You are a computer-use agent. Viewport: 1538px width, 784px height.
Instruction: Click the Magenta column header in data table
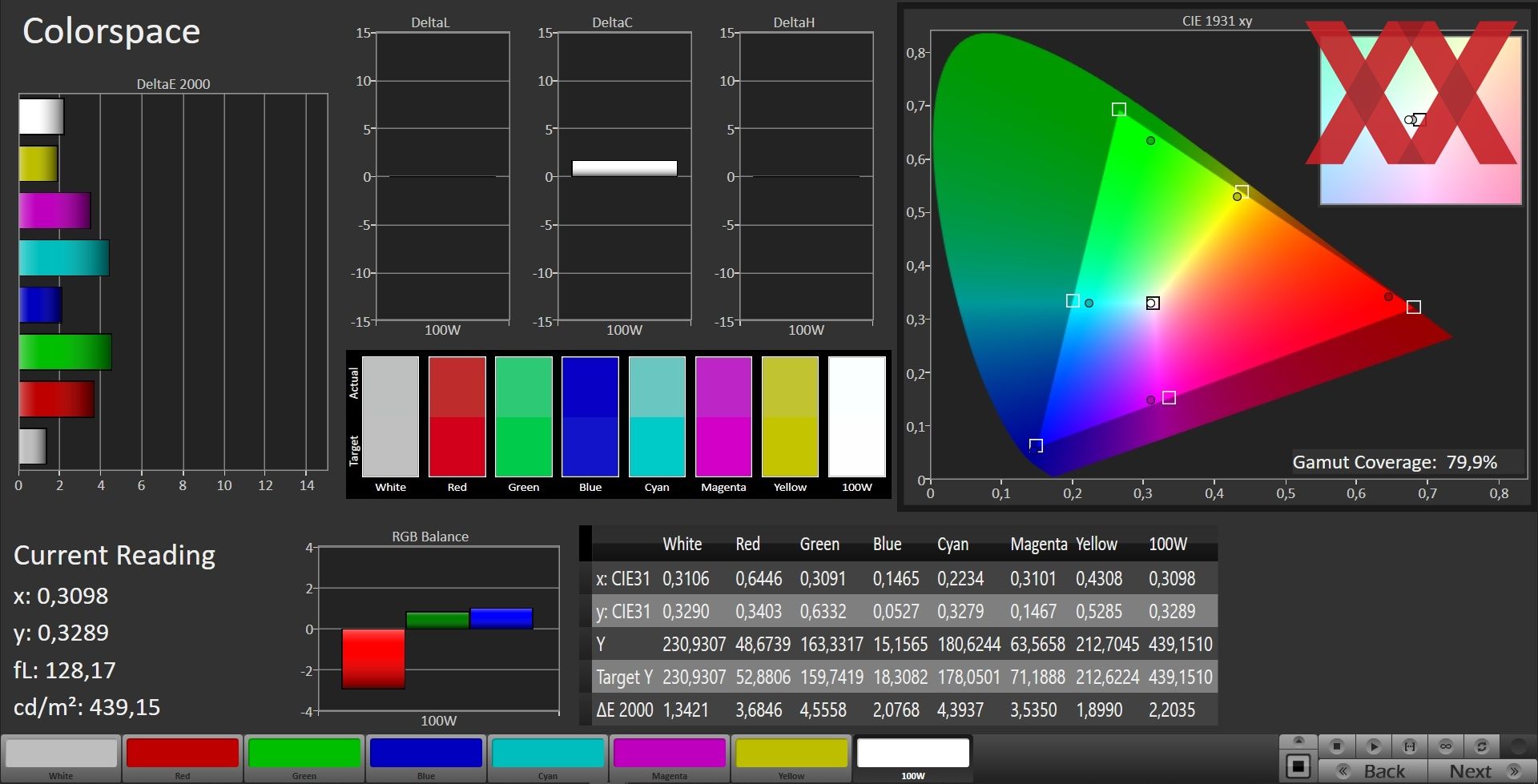coord(1038,545)
